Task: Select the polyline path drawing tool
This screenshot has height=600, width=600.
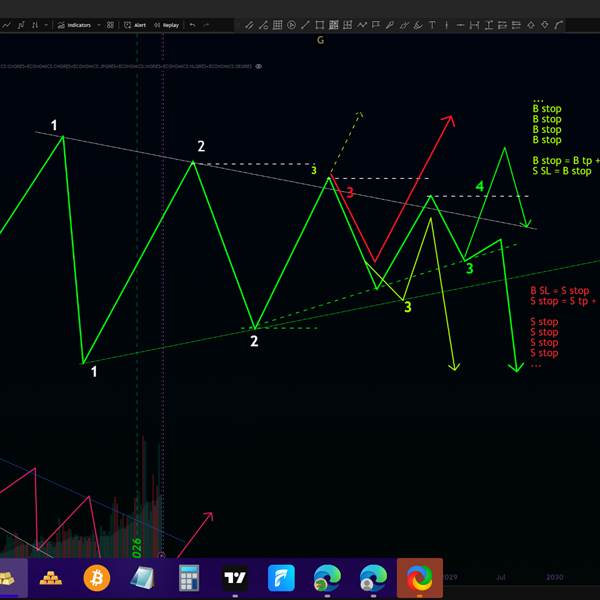Action: pos(362,25)
